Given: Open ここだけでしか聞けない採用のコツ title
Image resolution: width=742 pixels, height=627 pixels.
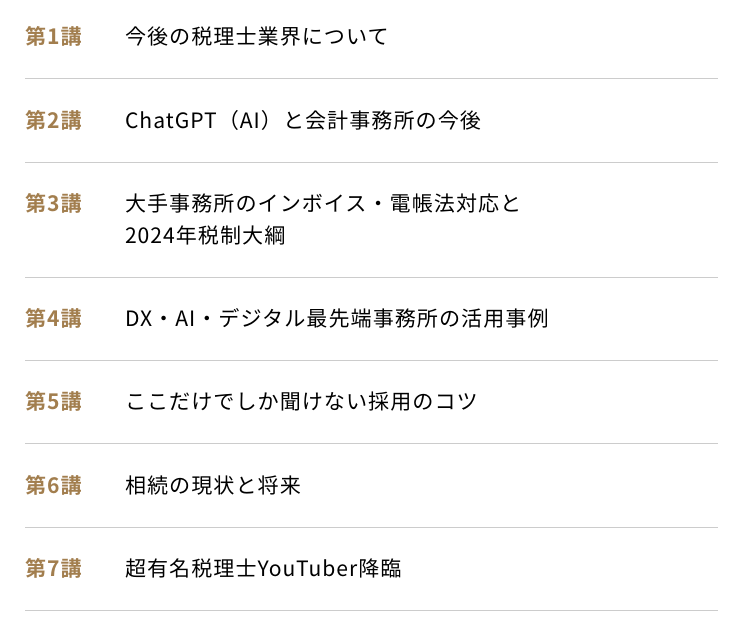Looking at the screenshot, I should [x=301, y=401].
